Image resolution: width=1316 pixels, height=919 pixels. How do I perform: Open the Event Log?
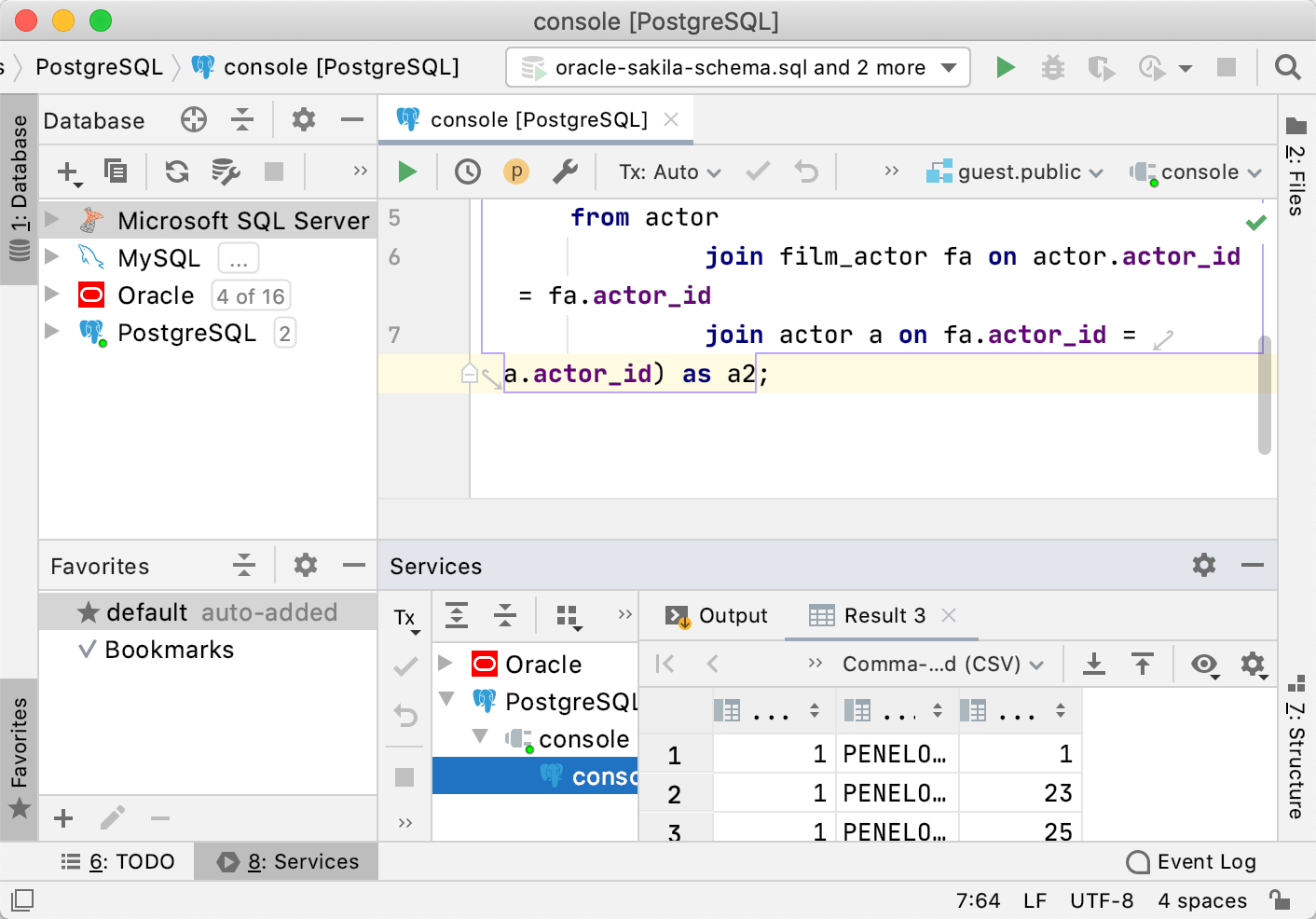click(1192, 861)
